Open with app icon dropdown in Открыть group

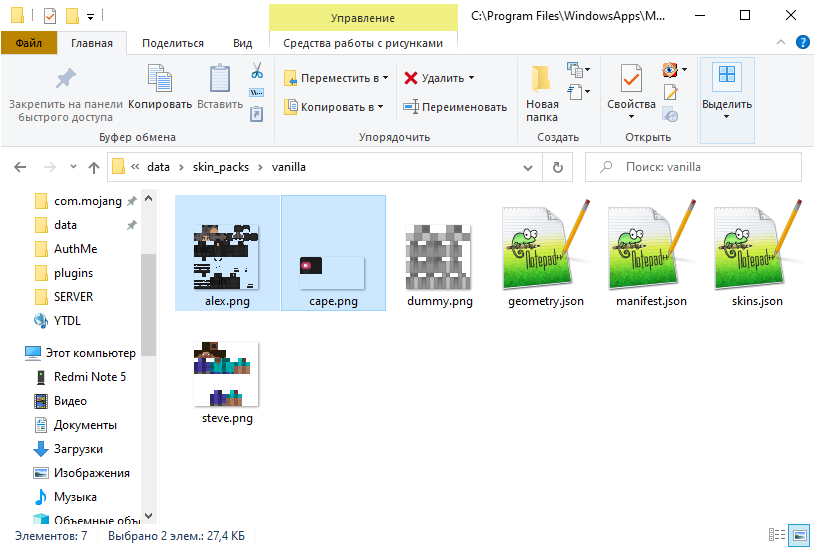[x=675, y=70]
